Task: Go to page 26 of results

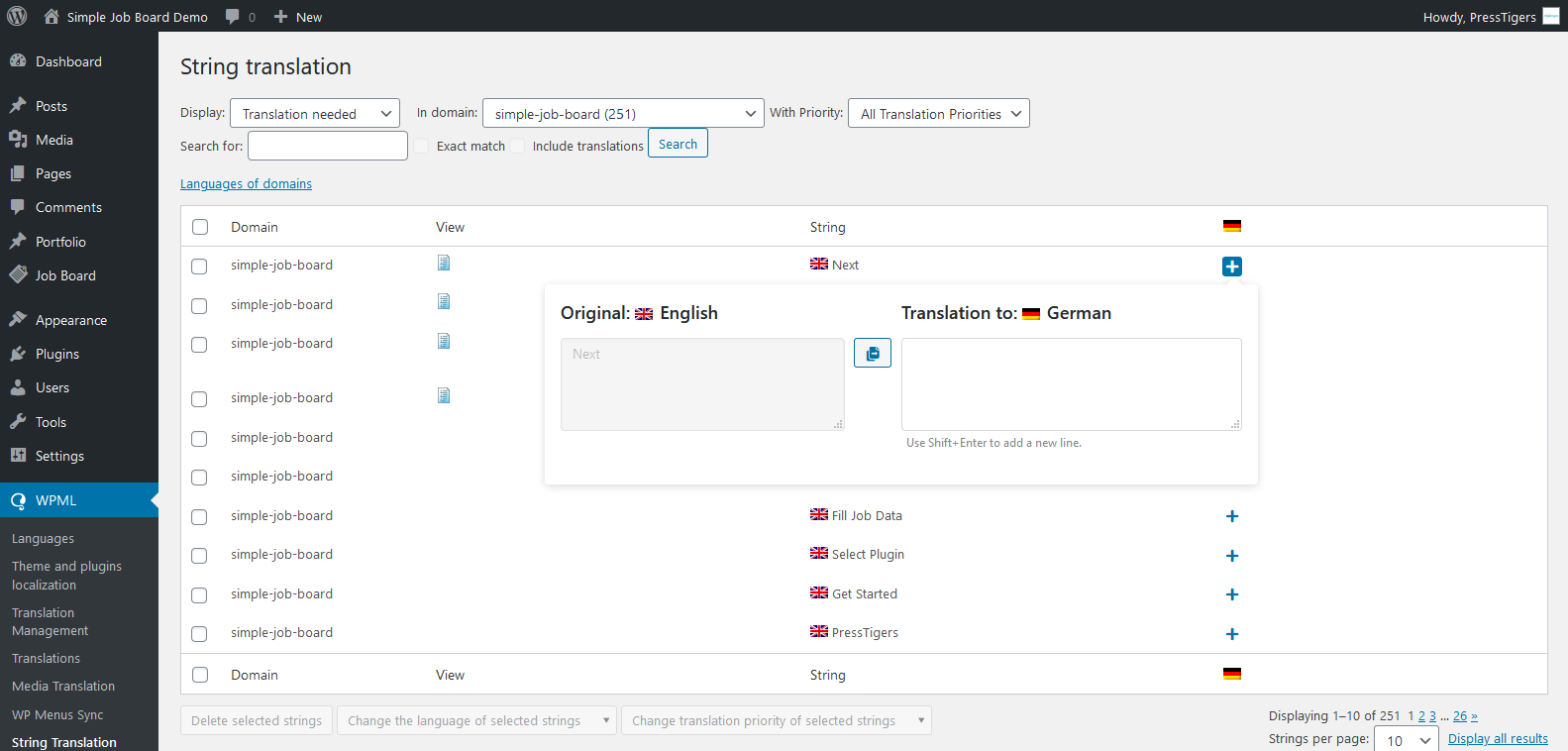Action: 1460,716
